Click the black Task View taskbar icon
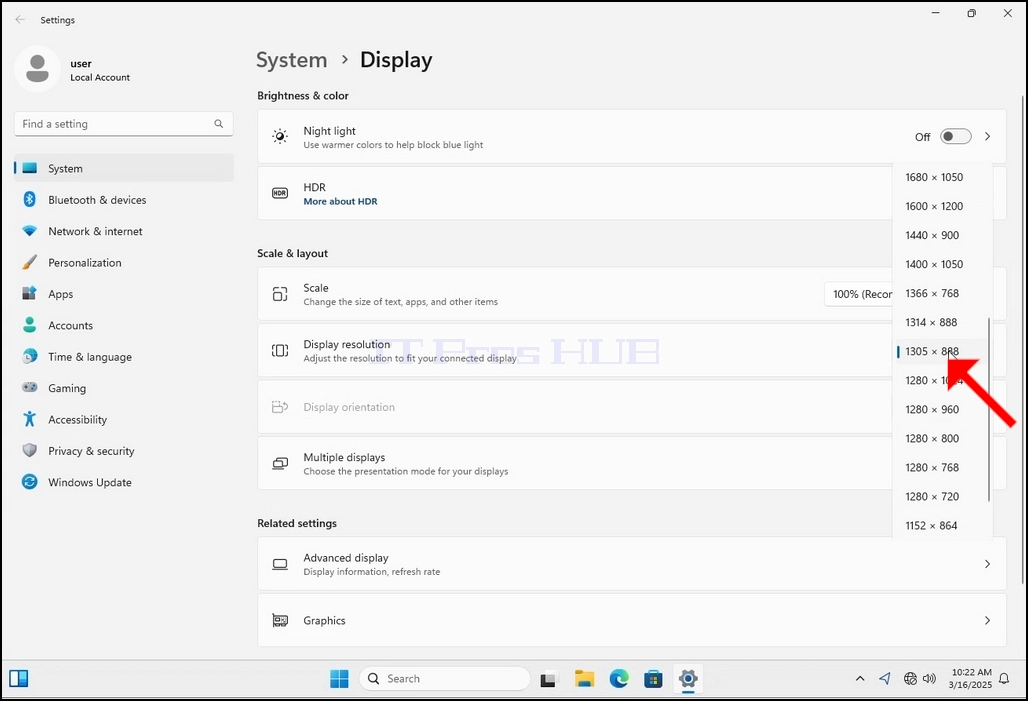 tap(548, 679)
